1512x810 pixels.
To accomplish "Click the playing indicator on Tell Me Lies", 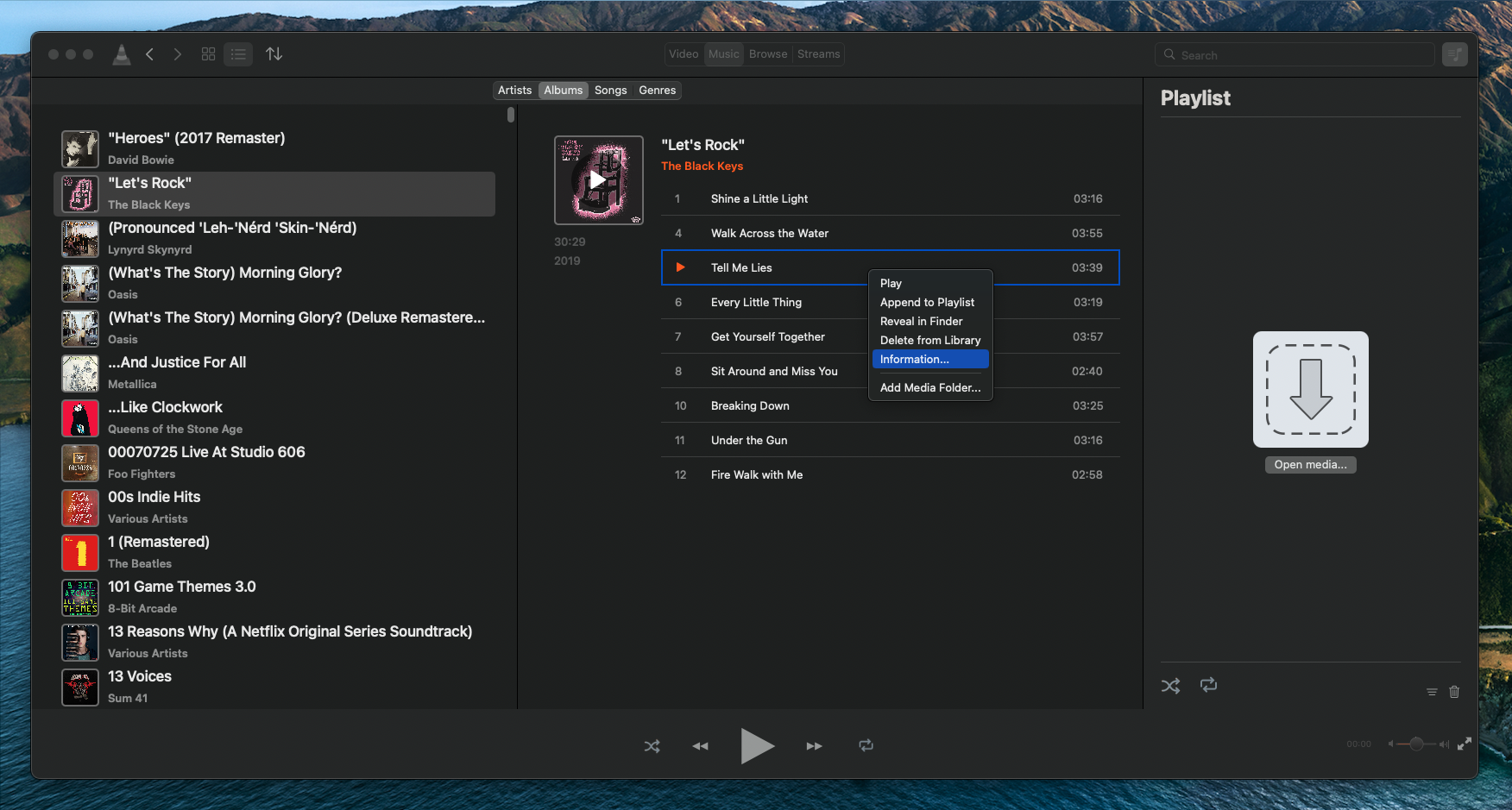I will (x=680, y=267).
